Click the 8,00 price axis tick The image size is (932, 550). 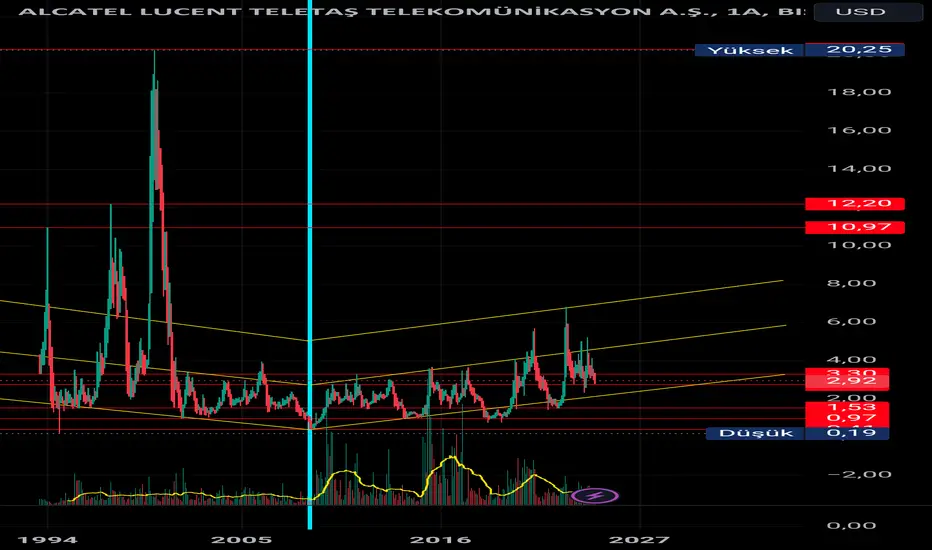851,283
